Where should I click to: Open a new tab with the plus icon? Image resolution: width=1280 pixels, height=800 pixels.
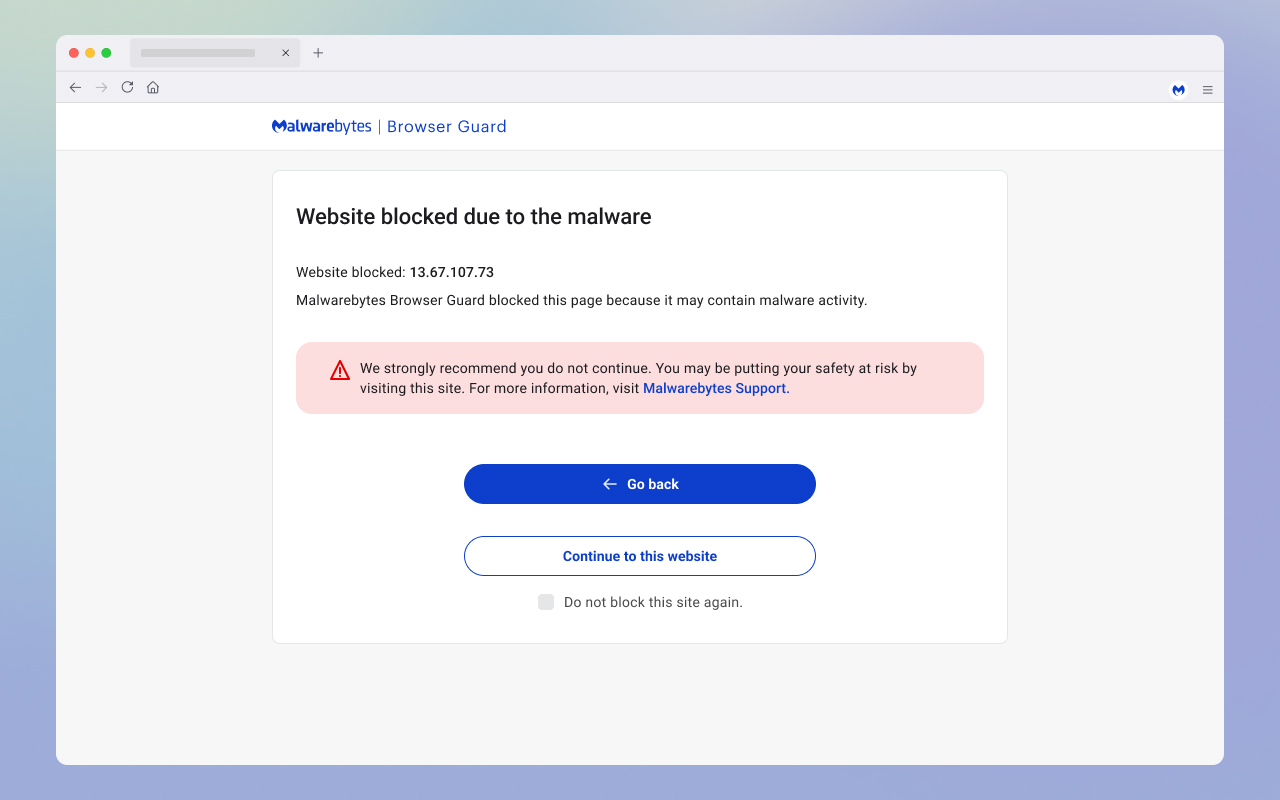pyautogui.click(x=318, y=52)
